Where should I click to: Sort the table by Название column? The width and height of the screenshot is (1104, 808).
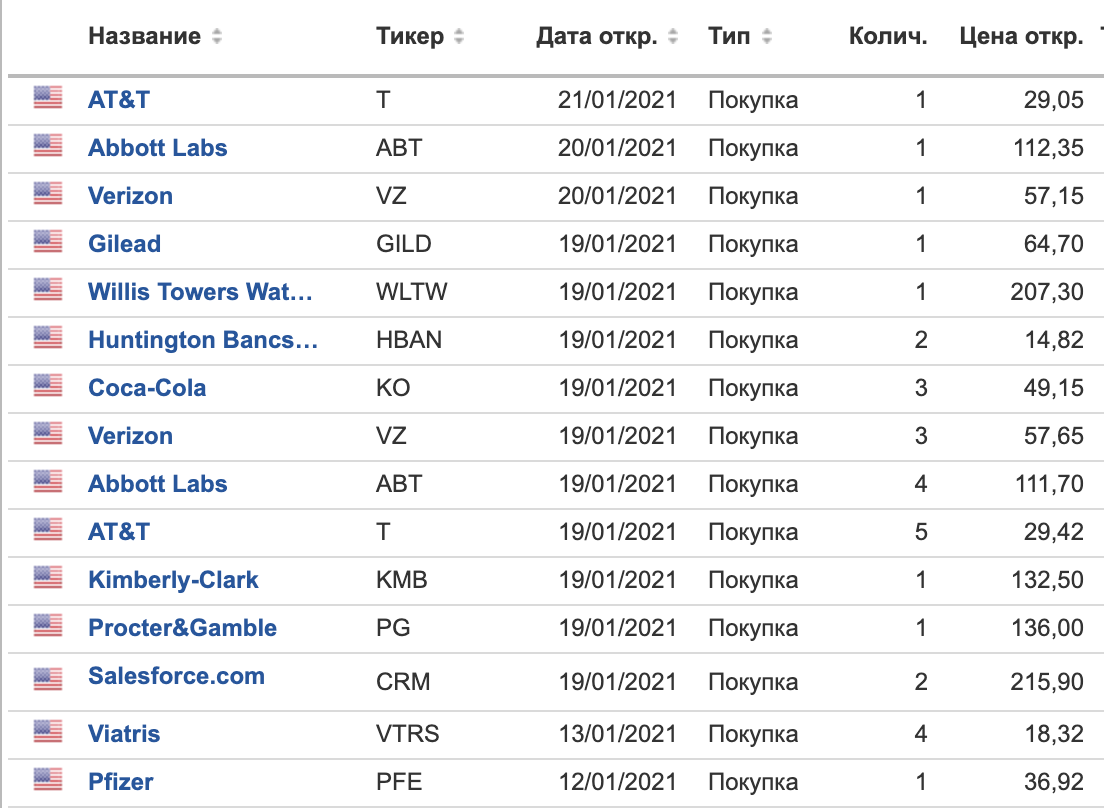(x=217, y=37)
